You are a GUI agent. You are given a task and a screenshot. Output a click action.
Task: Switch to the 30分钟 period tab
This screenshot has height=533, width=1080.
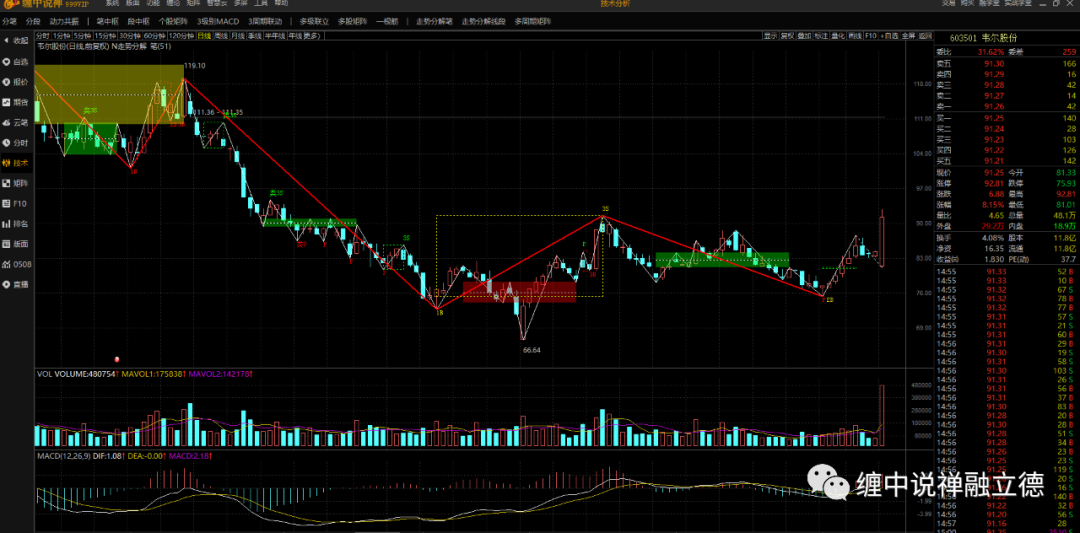(x=129, y=36)
